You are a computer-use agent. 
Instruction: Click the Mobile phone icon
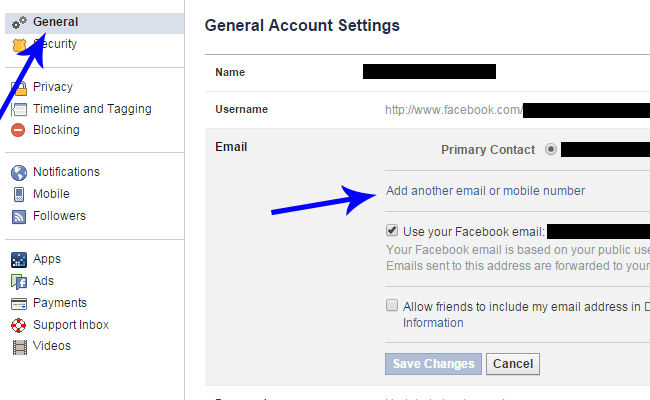[x=19, y=194]
